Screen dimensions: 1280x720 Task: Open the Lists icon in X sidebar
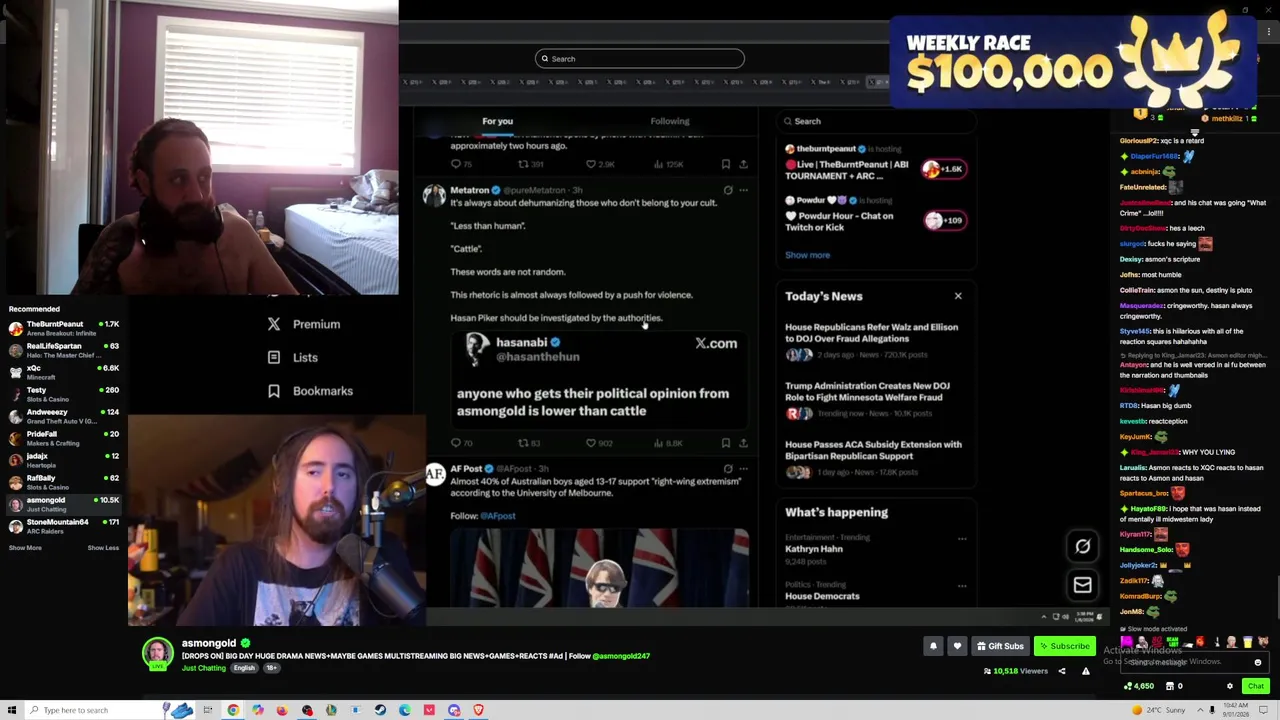tap(274, 357)
